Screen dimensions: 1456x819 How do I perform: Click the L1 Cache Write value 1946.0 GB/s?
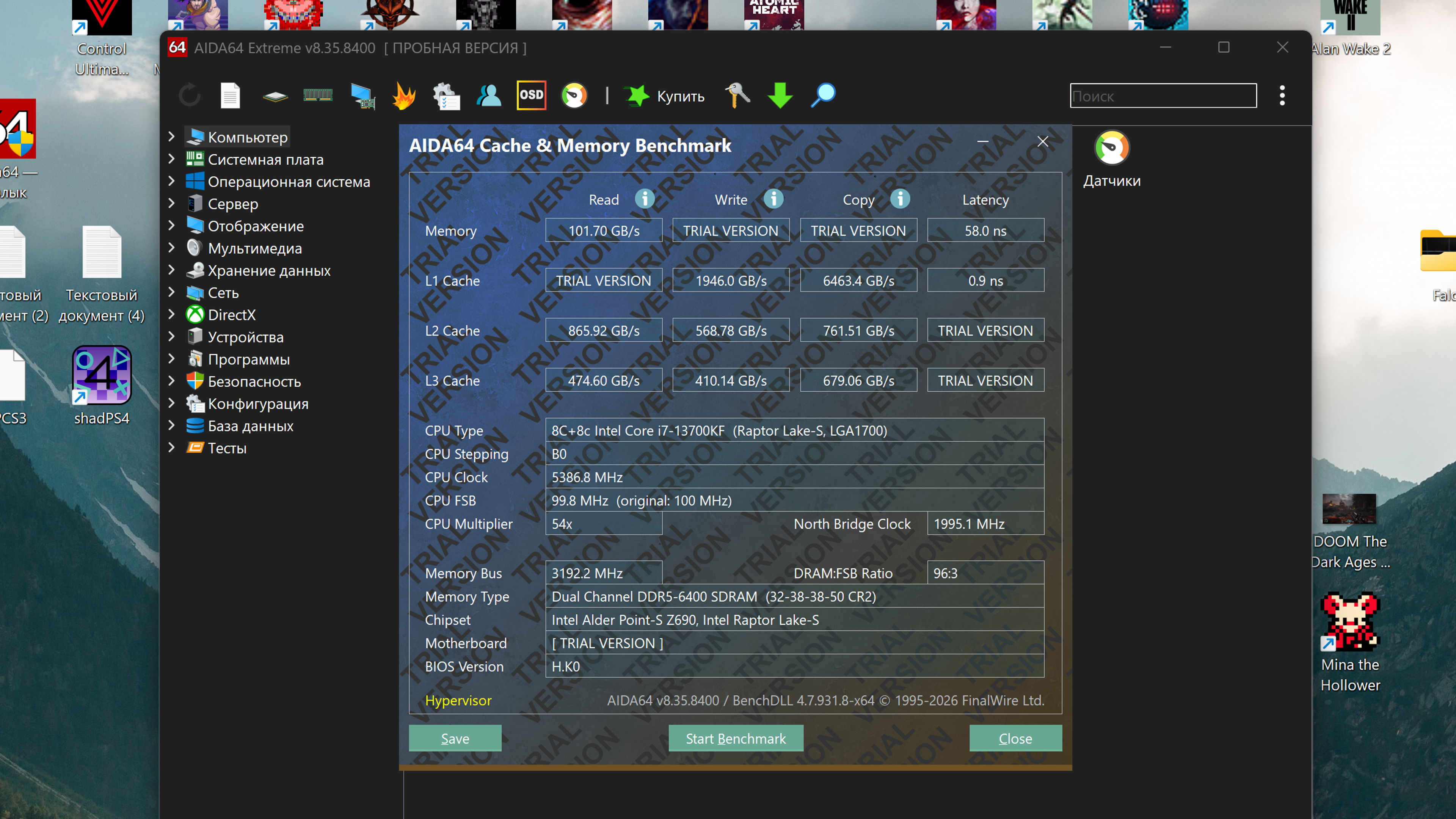click(x=731, y=280)
